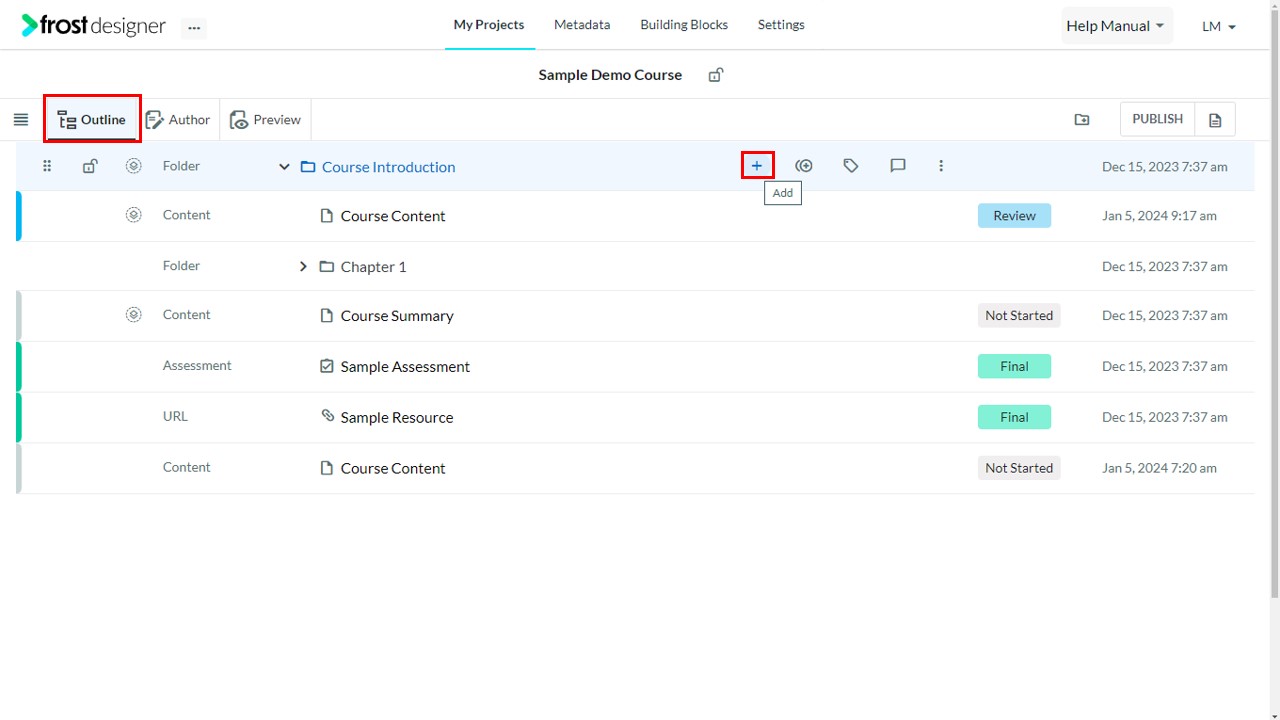The width and height of the screenshot is (1280, 720).
Task: Click Not Started badge on Course Summary row
Action: click(1019, 315)
